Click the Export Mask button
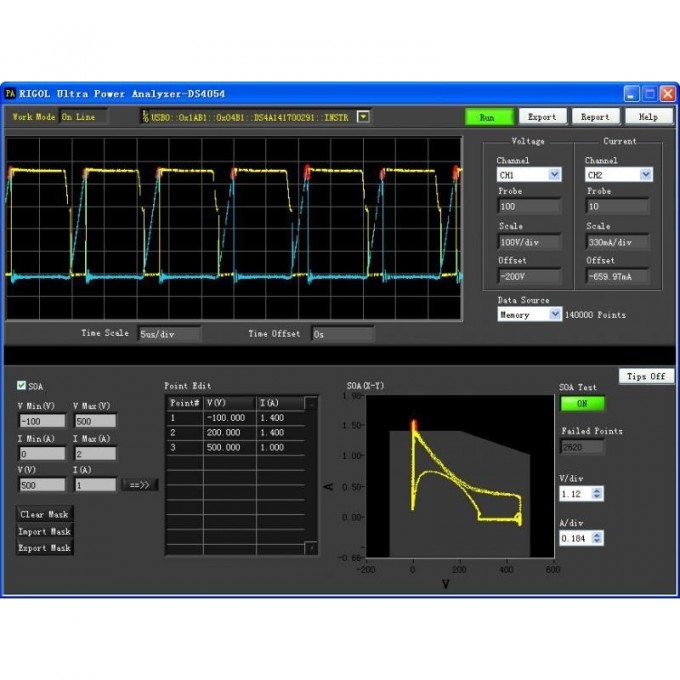The width and height of the screenshot is (680, 680). (44, 548)
